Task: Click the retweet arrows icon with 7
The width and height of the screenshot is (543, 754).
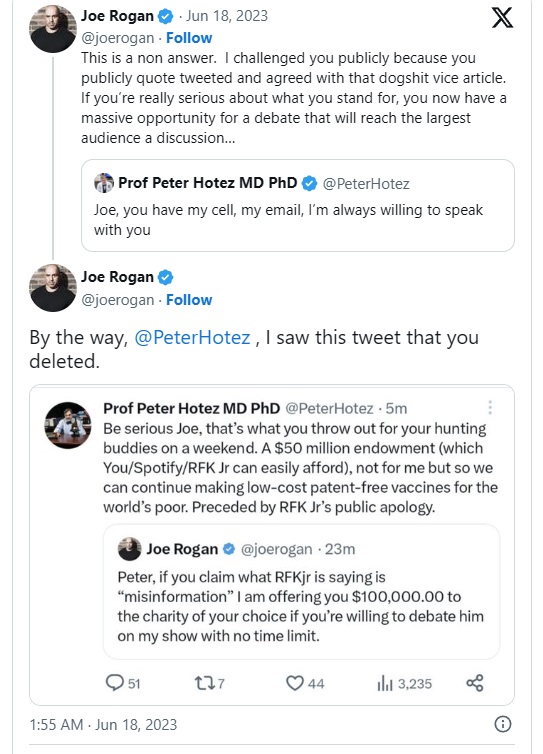Action: [202, 683]
